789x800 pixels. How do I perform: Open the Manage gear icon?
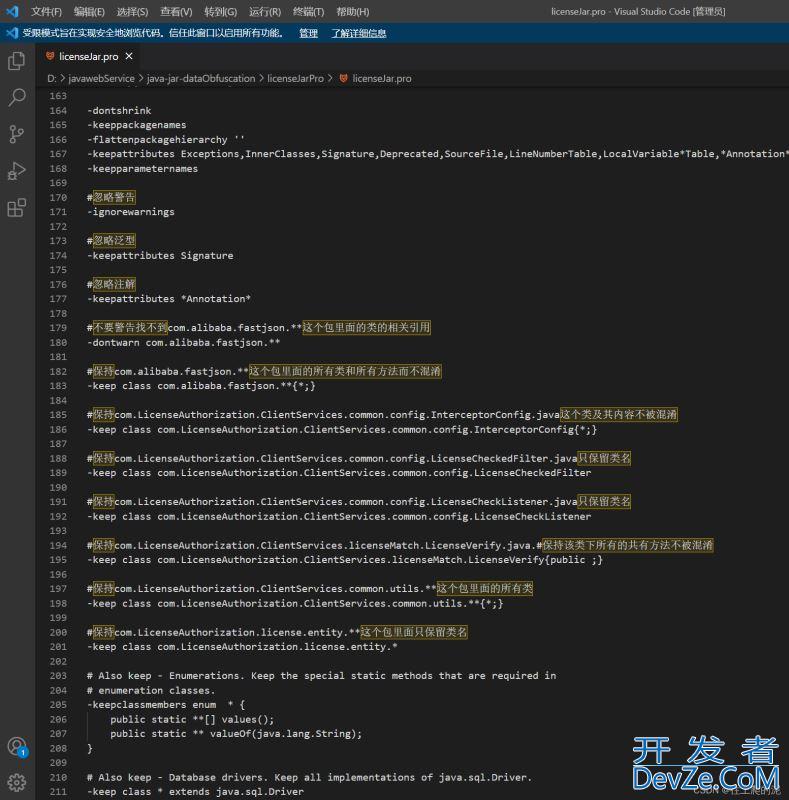(16, 782)
